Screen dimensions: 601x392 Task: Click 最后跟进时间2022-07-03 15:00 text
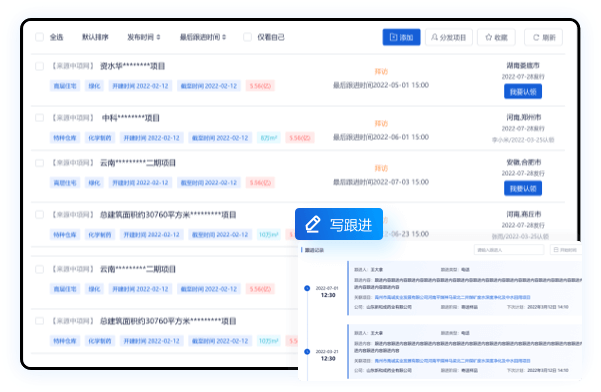pos(381,182)
